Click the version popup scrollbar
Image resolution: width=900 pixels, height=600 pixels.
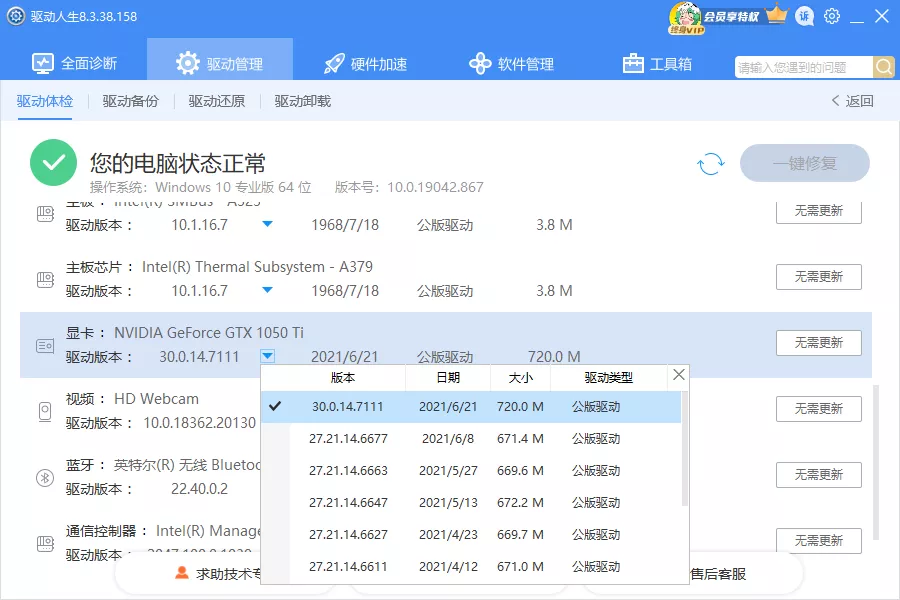pyautogui.click(x=684, y=449)
